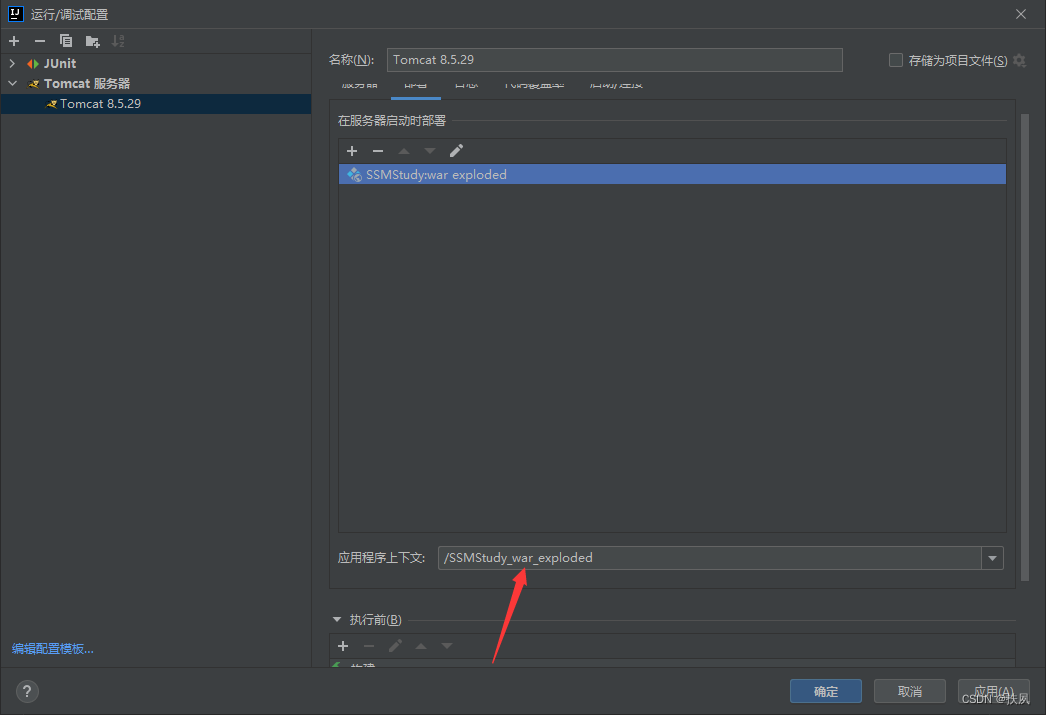Edit the before-launch task
The image size is (1046, 715).
(395, 646)
